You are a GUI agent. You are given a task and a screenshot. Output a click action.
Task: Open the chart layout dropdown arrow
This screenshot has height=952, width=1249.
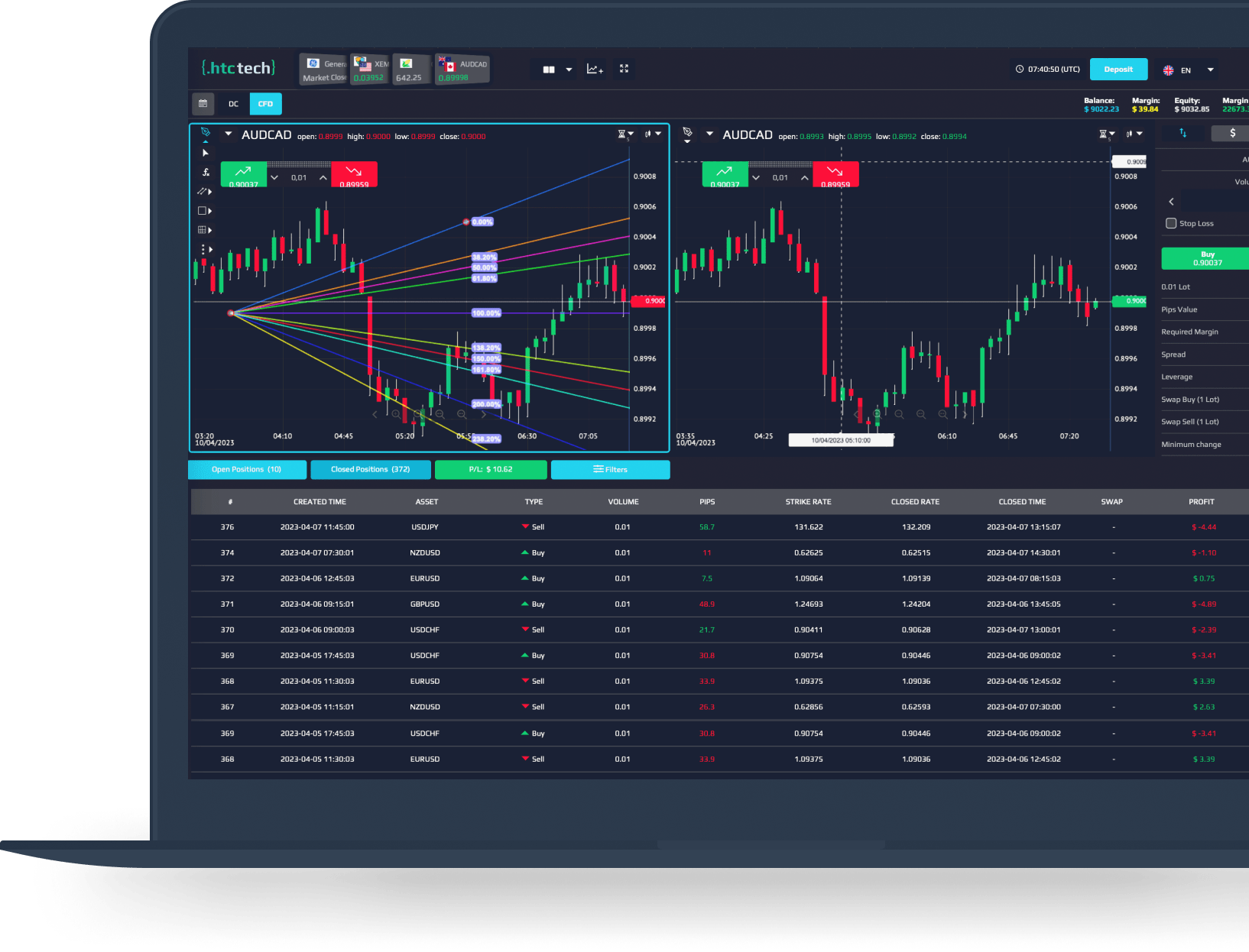(x=569, y=70)
